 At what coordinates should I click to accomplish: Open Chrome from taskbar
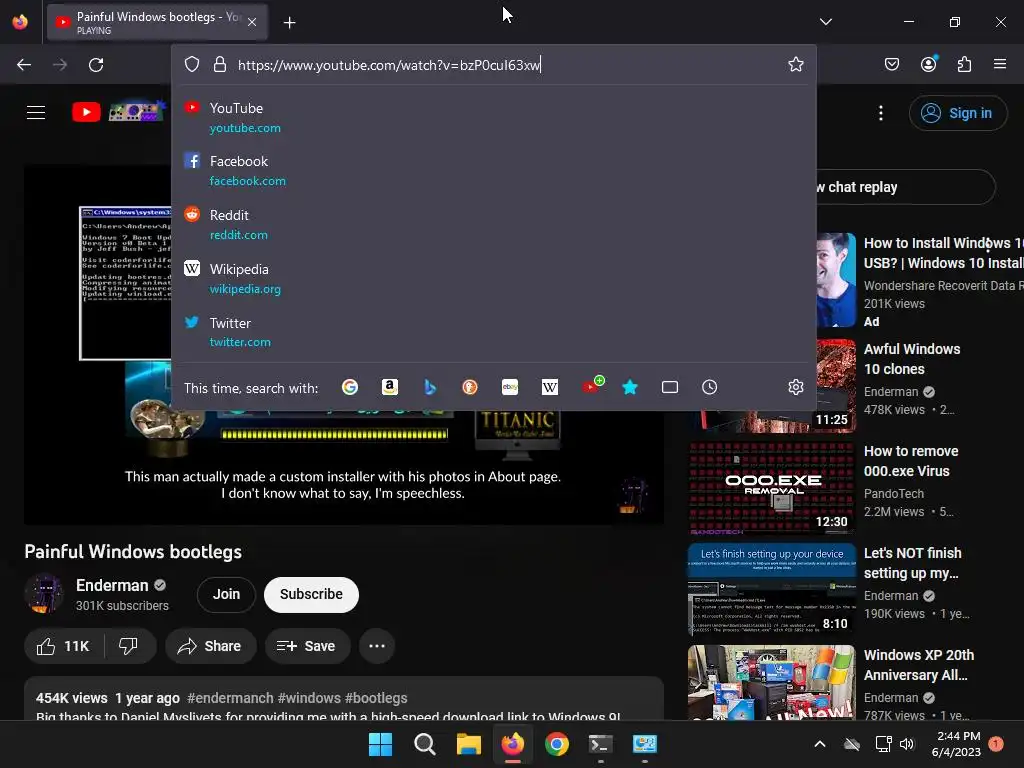557,744
